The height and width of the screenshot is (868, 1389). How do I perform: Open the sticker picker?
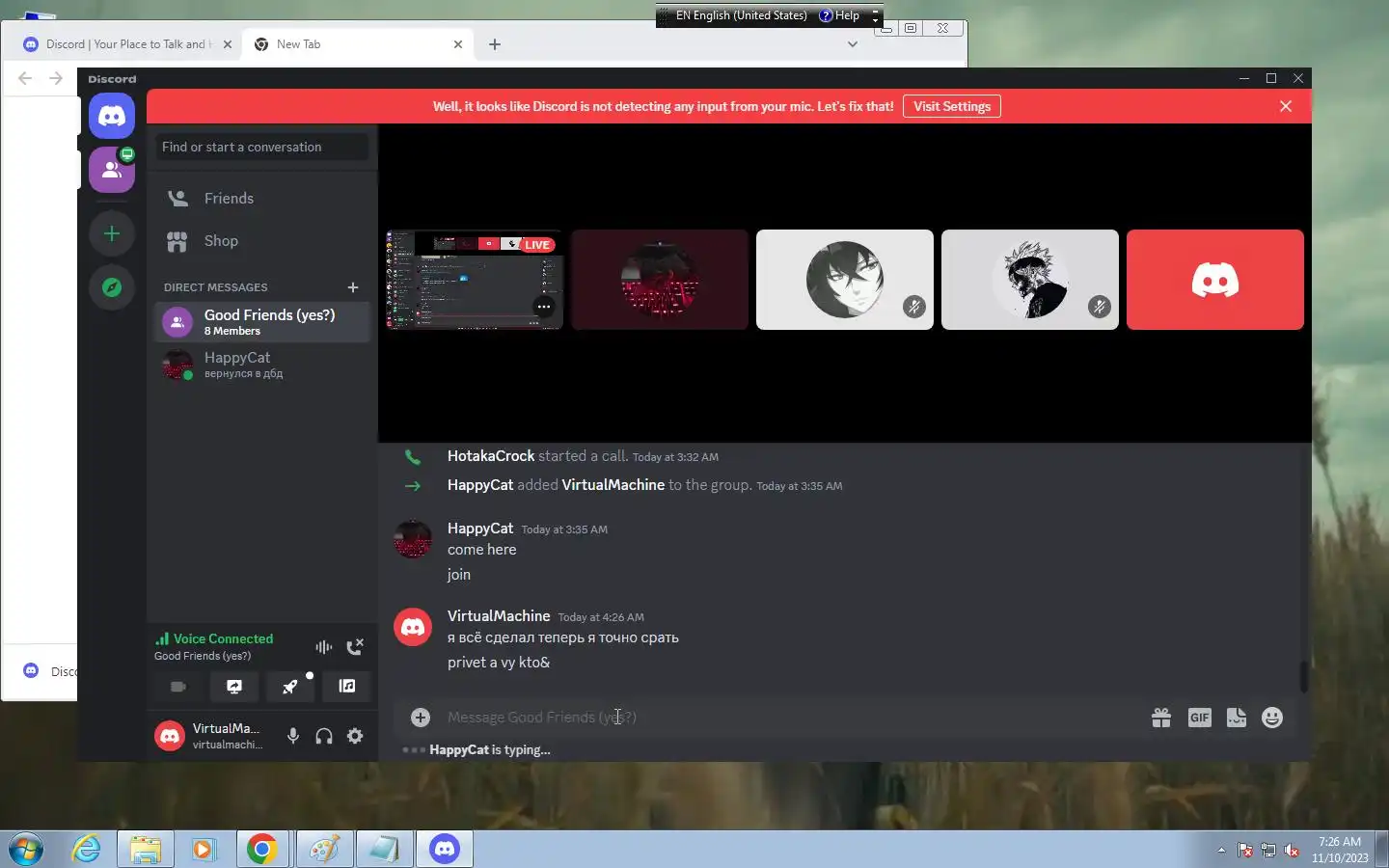pyautogui.click(x=1237, y=718)
